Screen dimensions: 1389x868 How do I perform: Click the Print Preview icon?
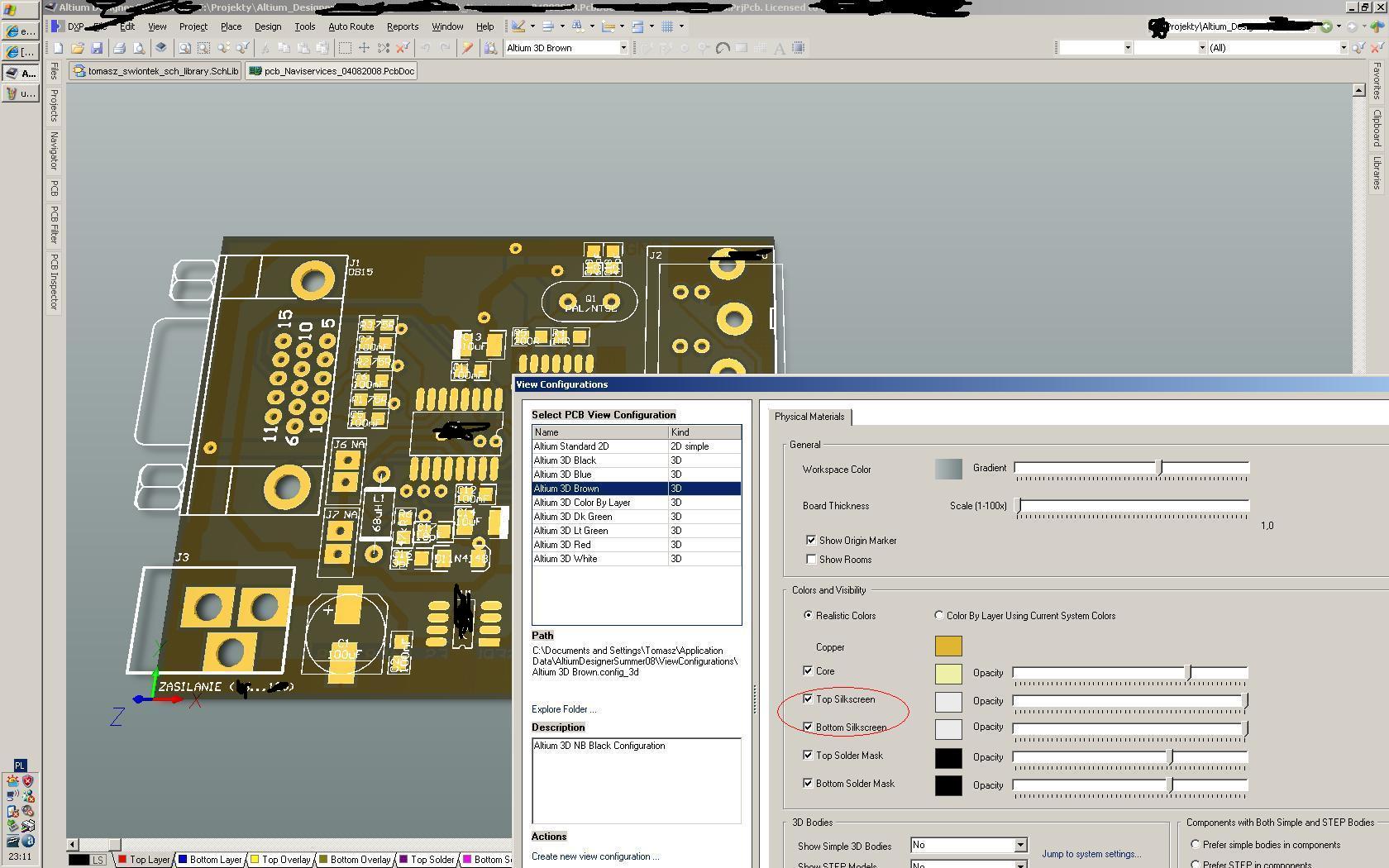point(139,48)
